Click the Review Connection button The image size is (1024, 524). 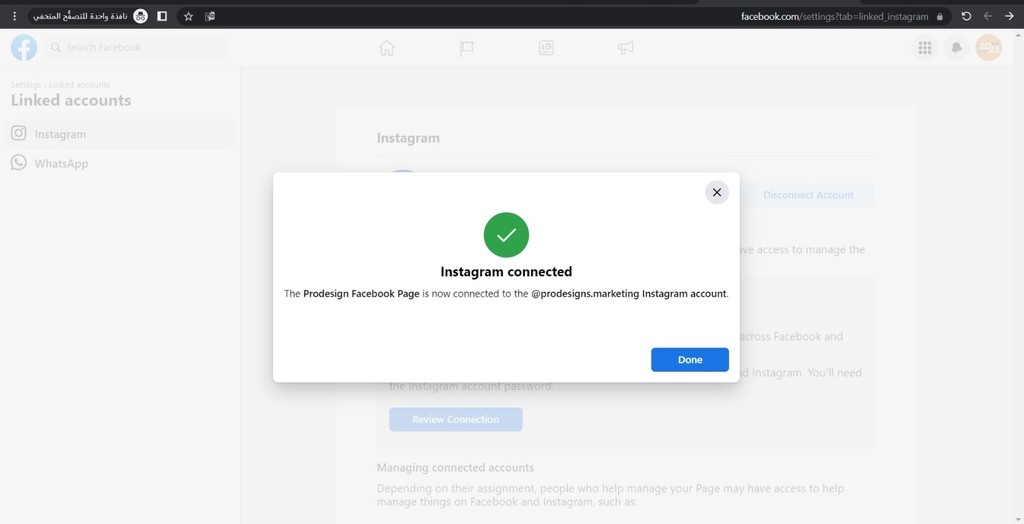[456, 419]
